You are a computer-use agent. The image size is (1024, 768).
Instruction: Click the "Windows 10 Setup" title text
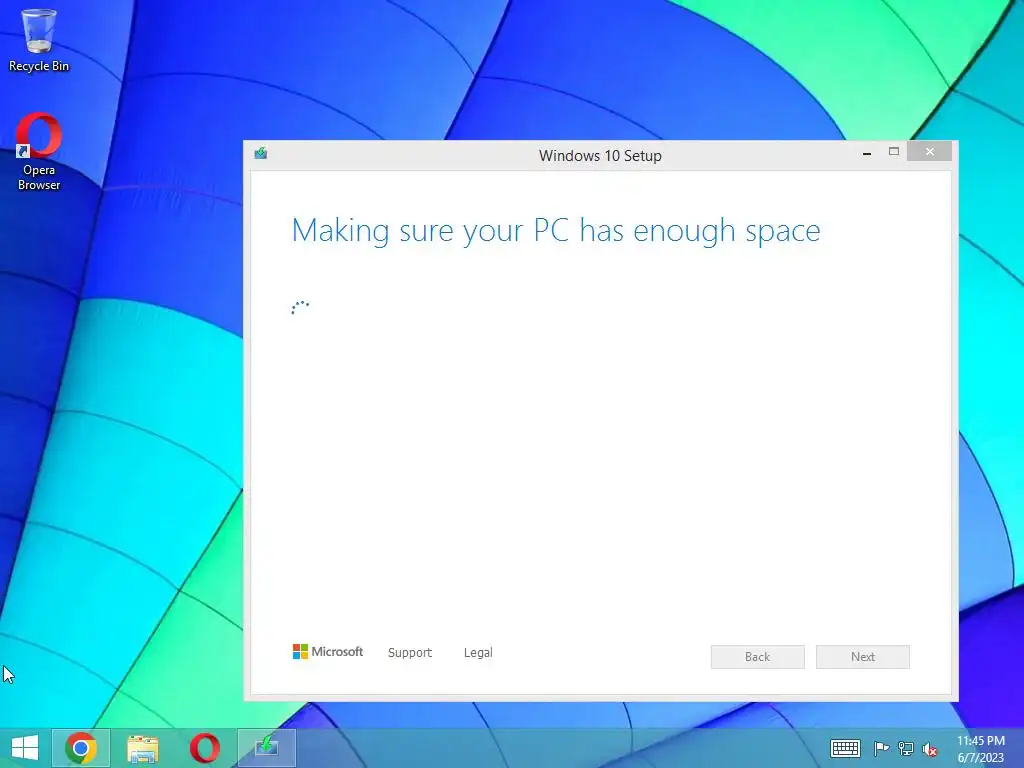(x=600, y=155)
